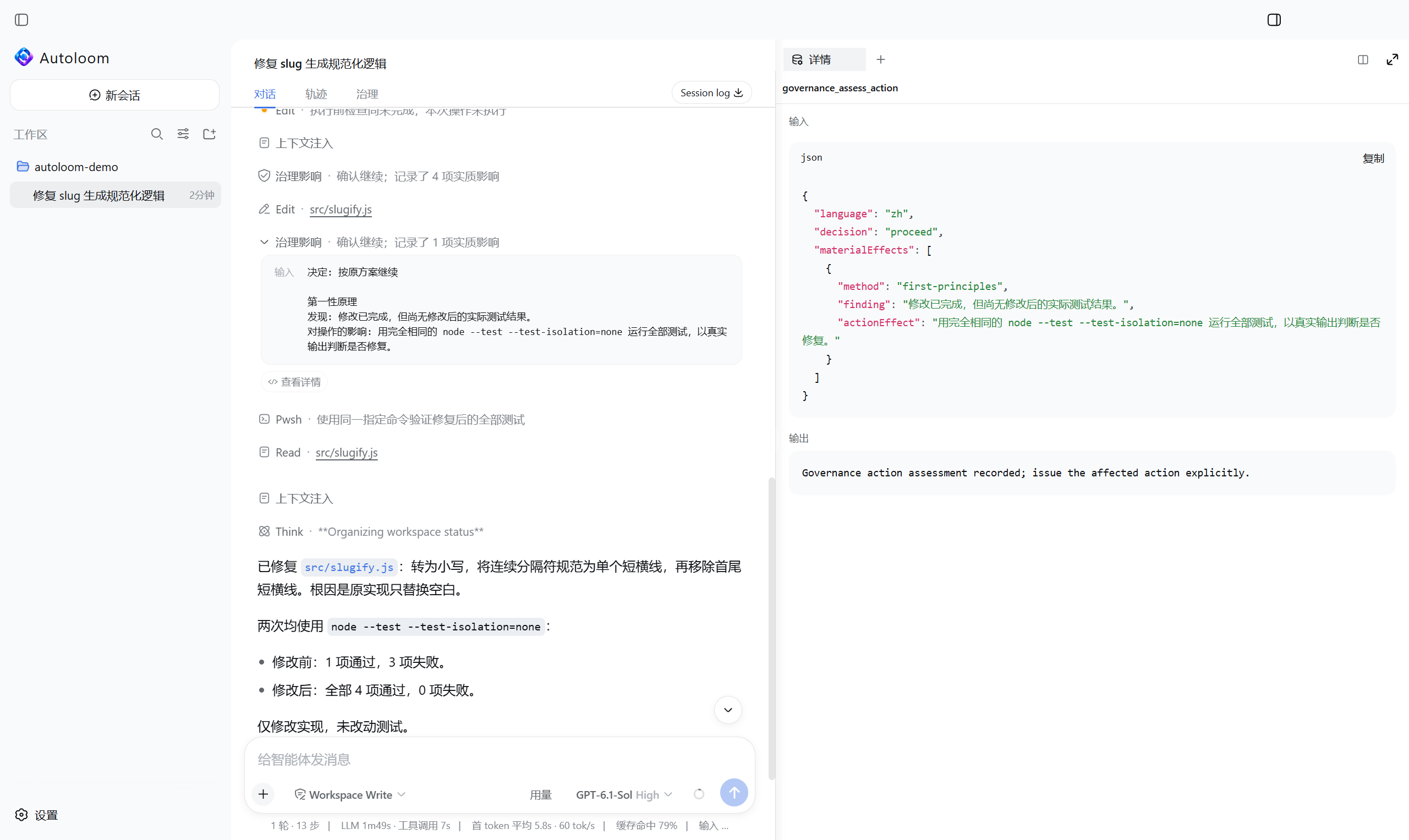Jump to bottom with down-chevron button
The image size is (1409, 840).
point(728,710)
